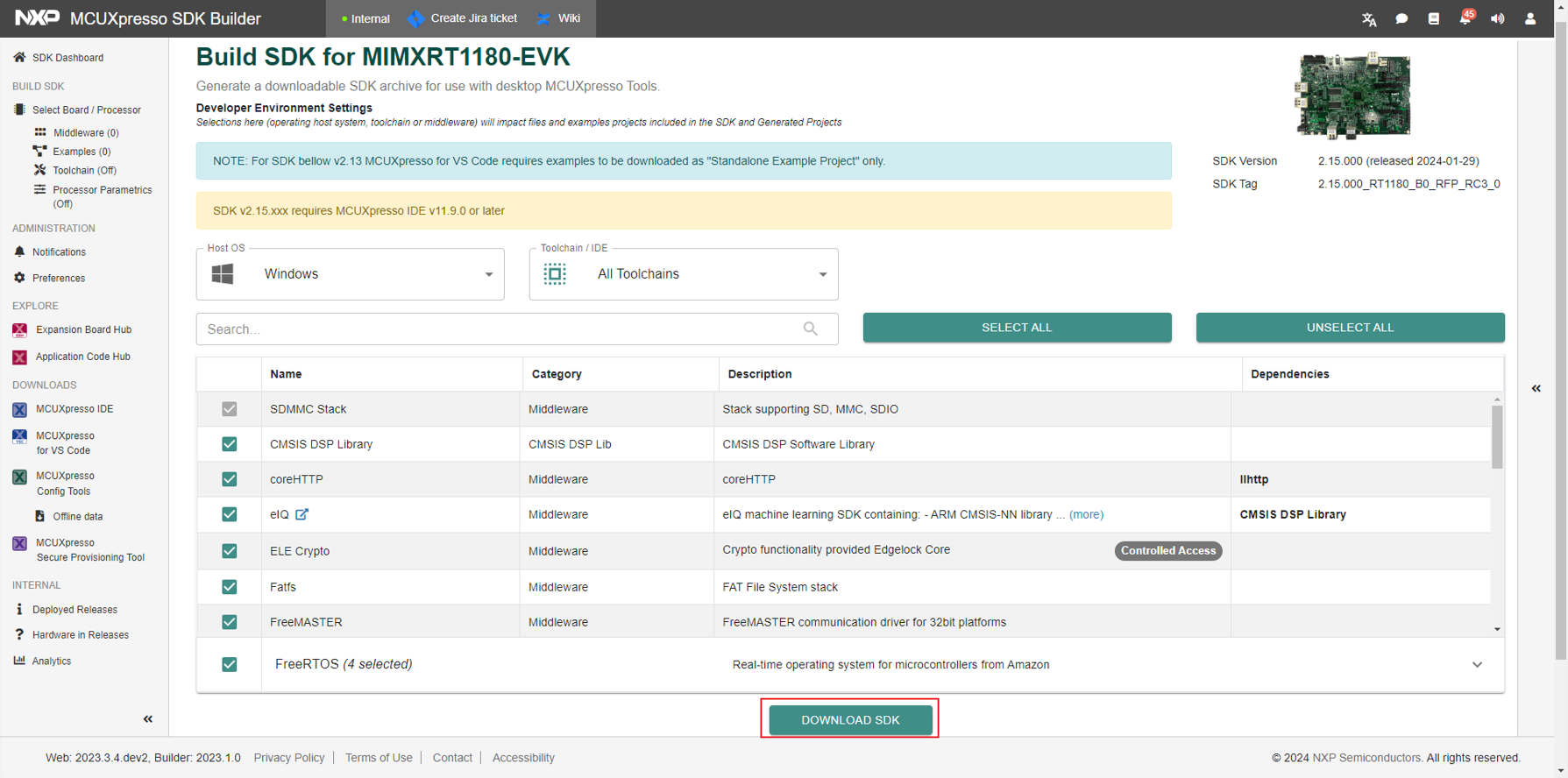Open the chat feedback bubble icon
Image resolution: width=1568 pixels, height=778 pixels.
1401,18
